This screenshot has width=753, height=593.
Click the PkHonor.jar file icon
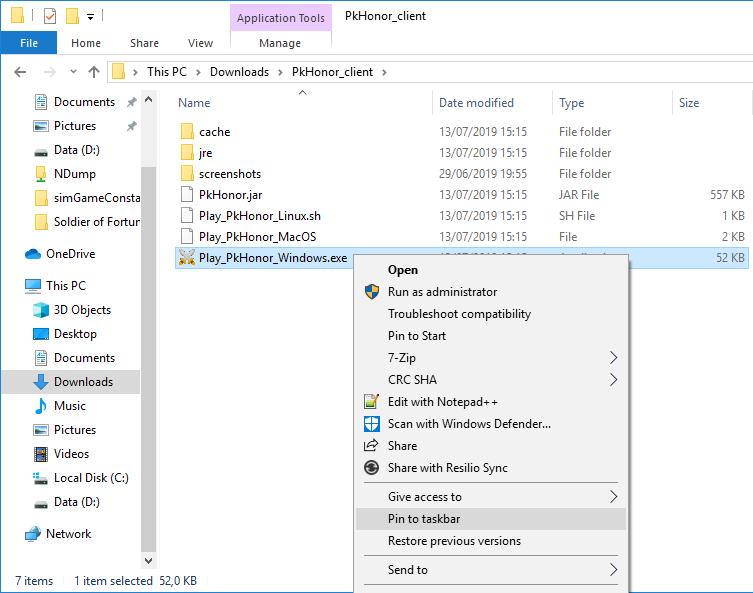coord(186,195)
